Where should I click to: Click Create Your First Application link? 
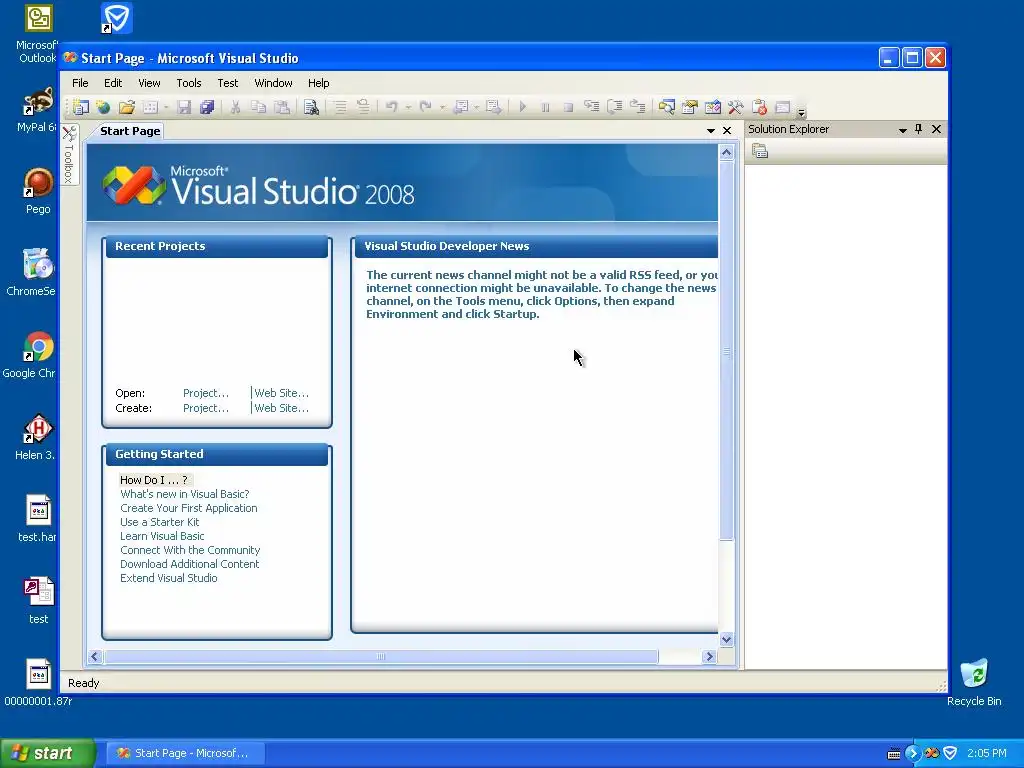189,508
